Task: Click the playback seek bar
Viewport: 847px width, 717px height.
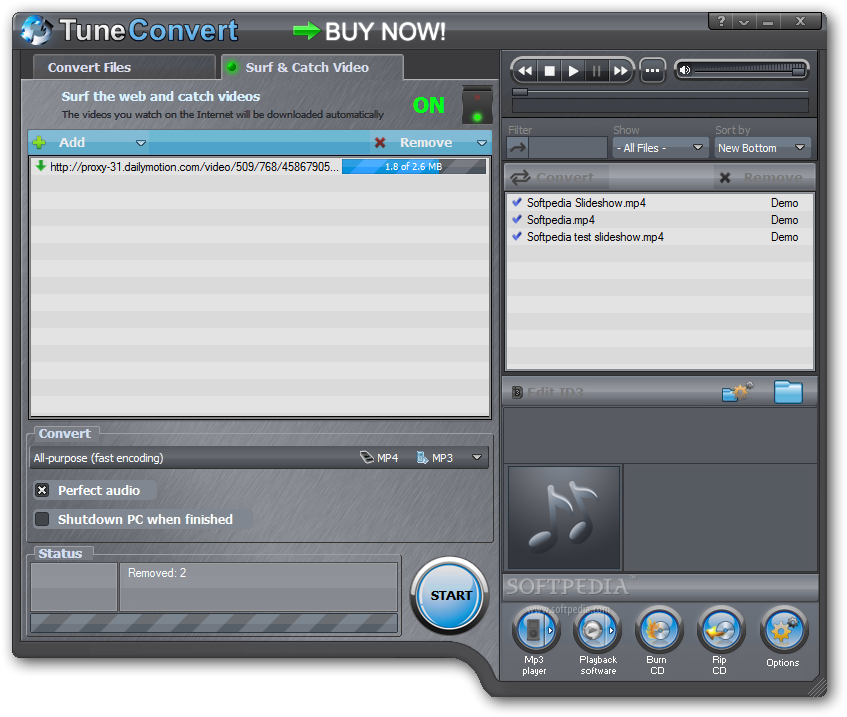Action: (x=660, y=92)
